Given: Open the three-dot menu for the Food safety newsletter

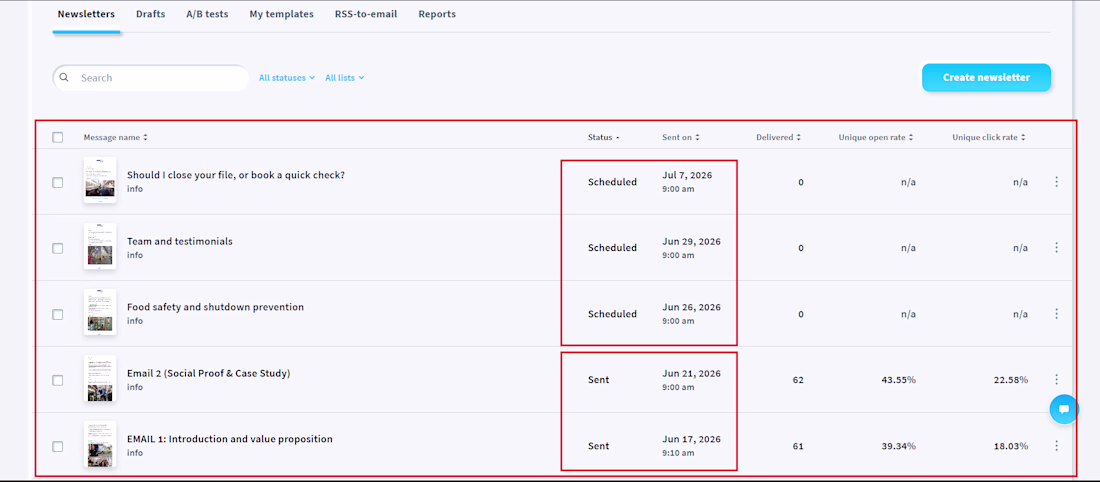Looking at the screenshot, I should pyautogui.click(x=1057, y=314).
